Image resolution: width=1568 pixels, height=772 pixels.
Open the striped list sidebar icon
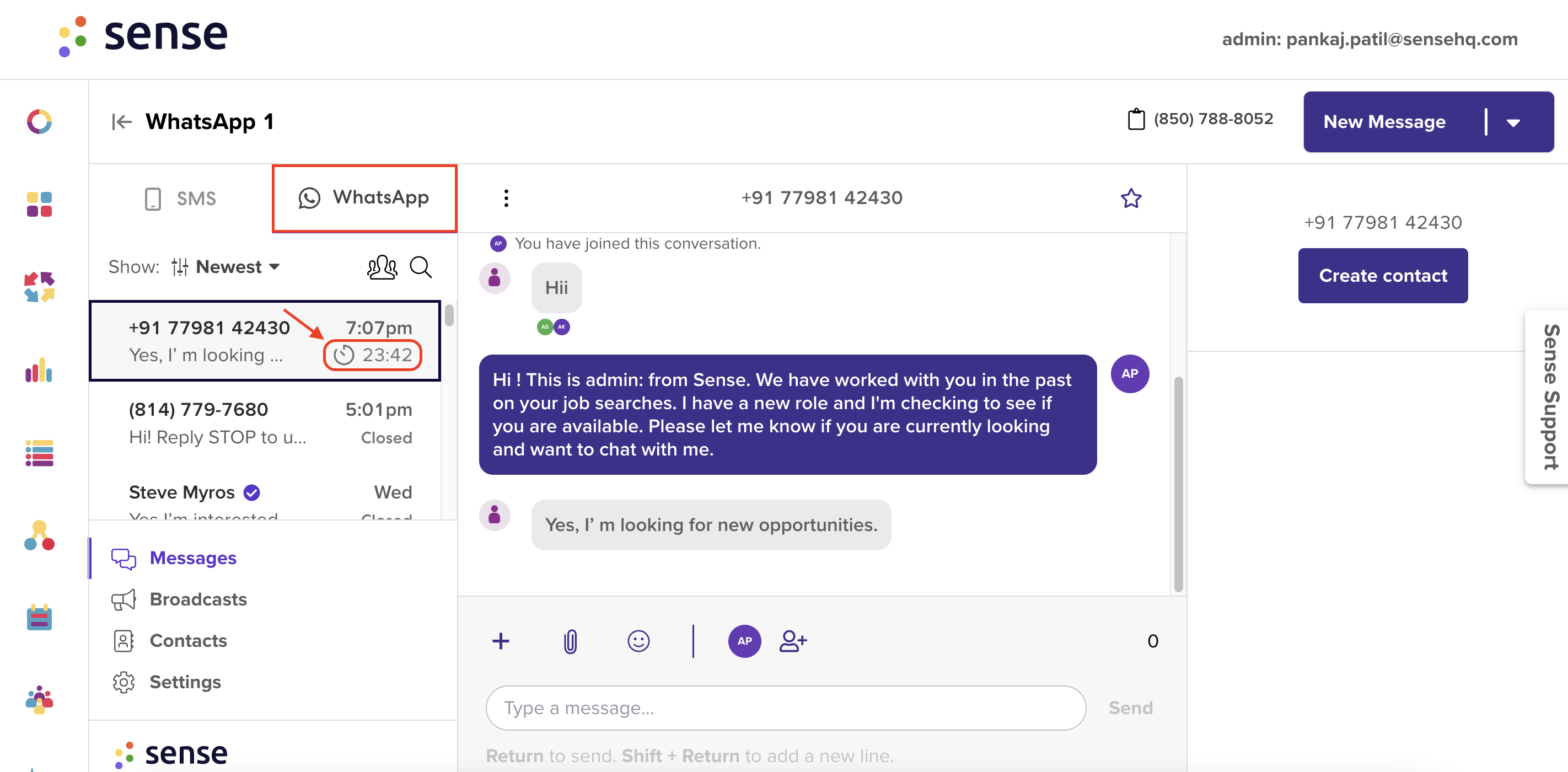(39, 453)
